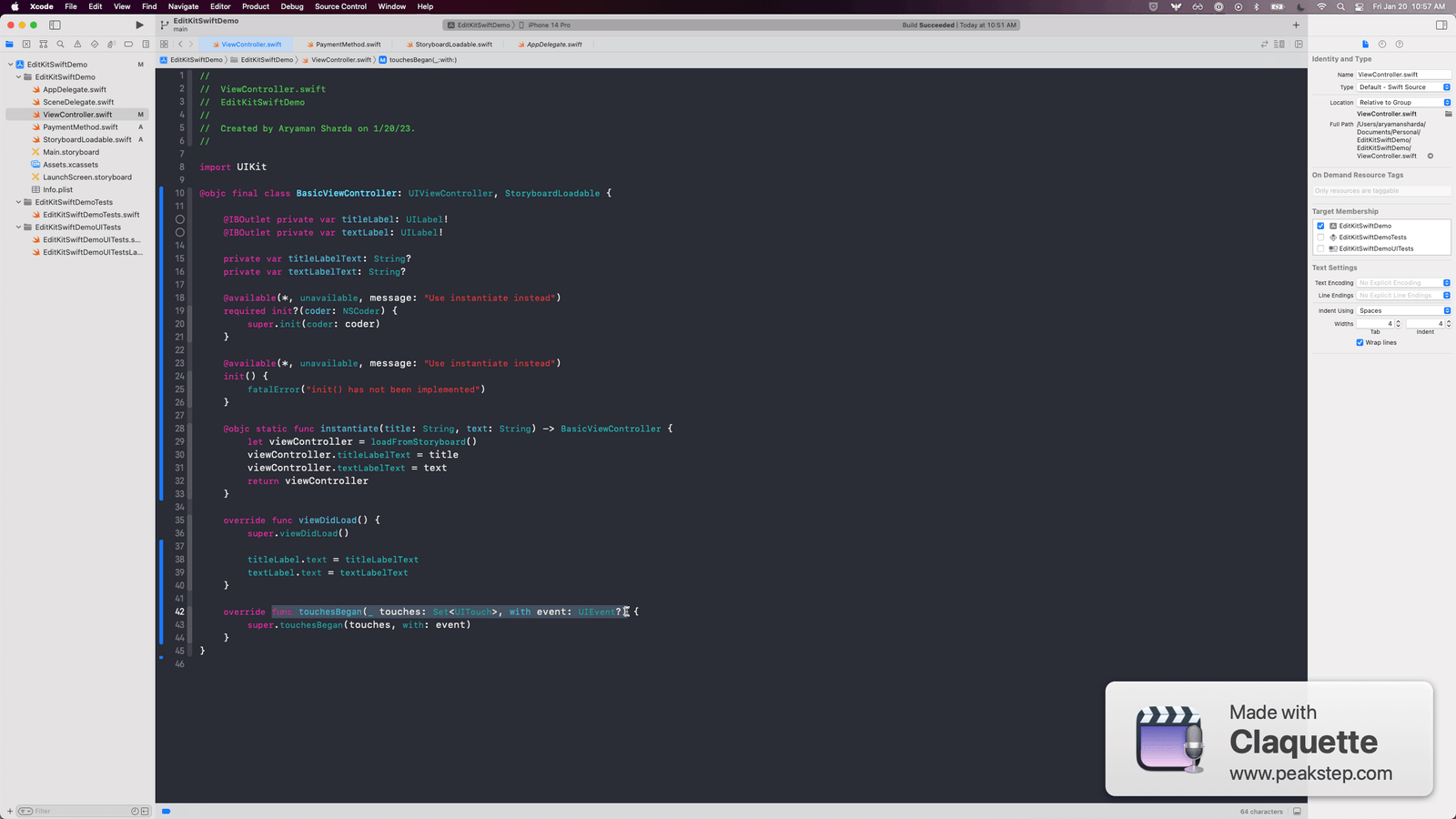
Task: Enable EditKitSwiftDemoUITests target membership
Action: (1321, 248)
